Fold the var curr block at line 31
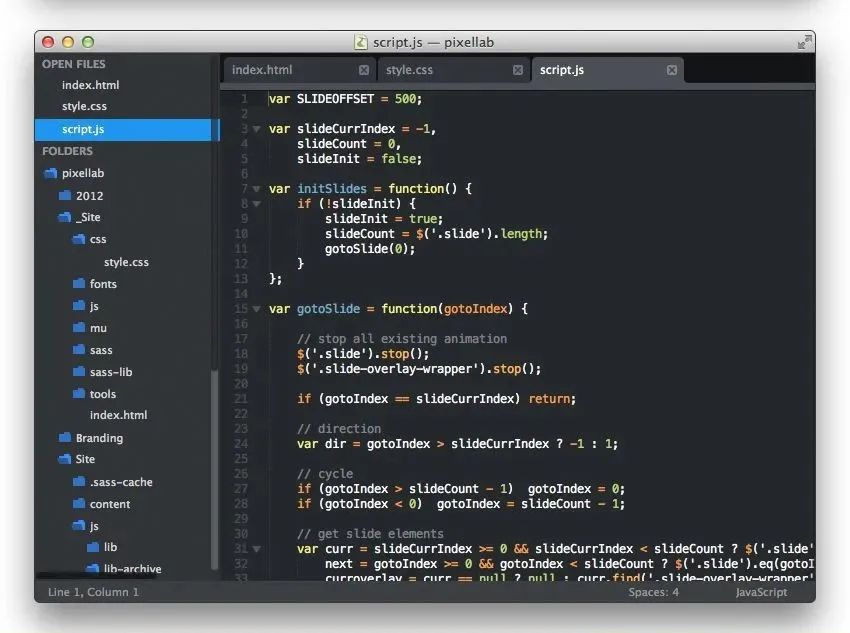850x633 pixels. coord(256,549)
